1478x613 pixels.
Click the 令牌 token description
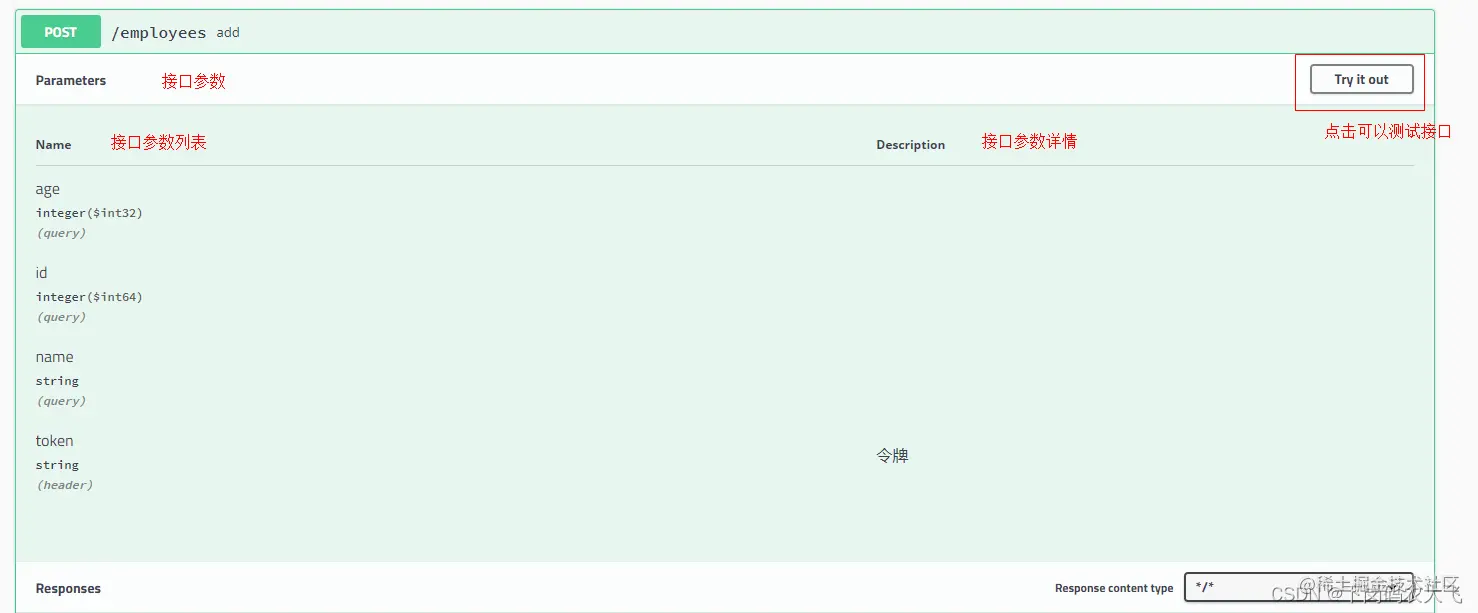tap(892, 456)
